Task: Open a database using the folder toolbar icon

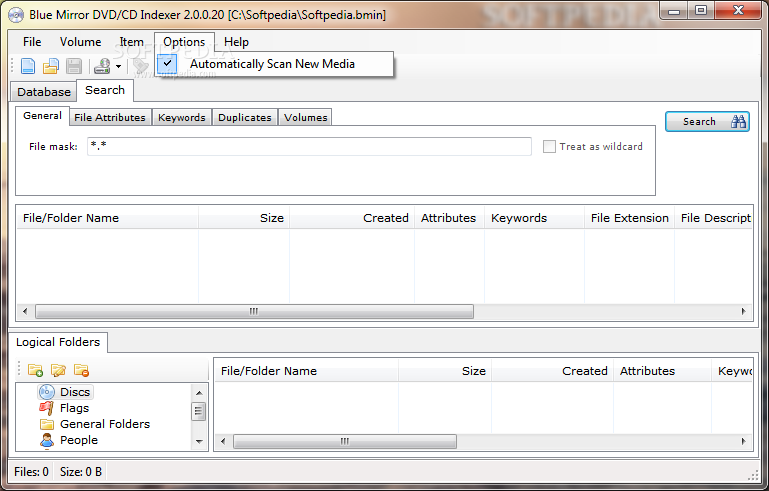Action: (x=51, y=66)
